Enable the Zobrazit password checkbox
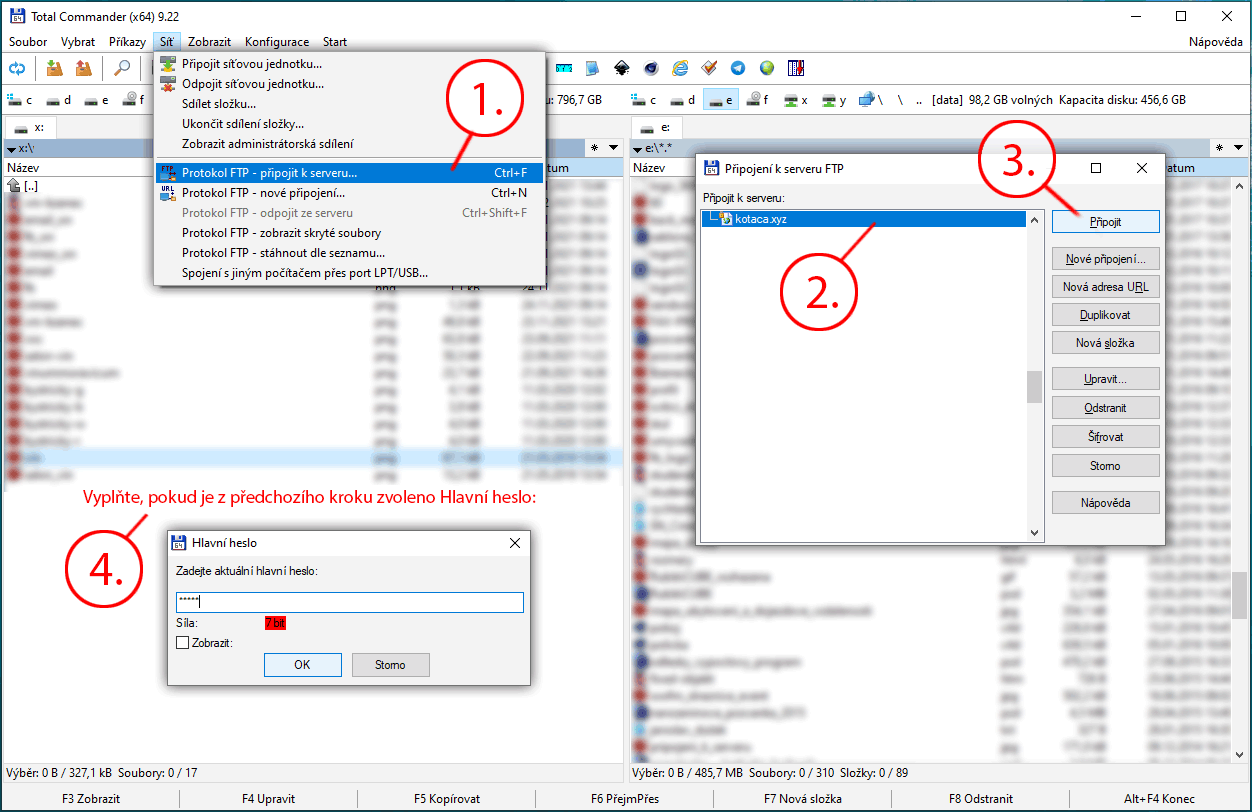 tap(182, 643)
